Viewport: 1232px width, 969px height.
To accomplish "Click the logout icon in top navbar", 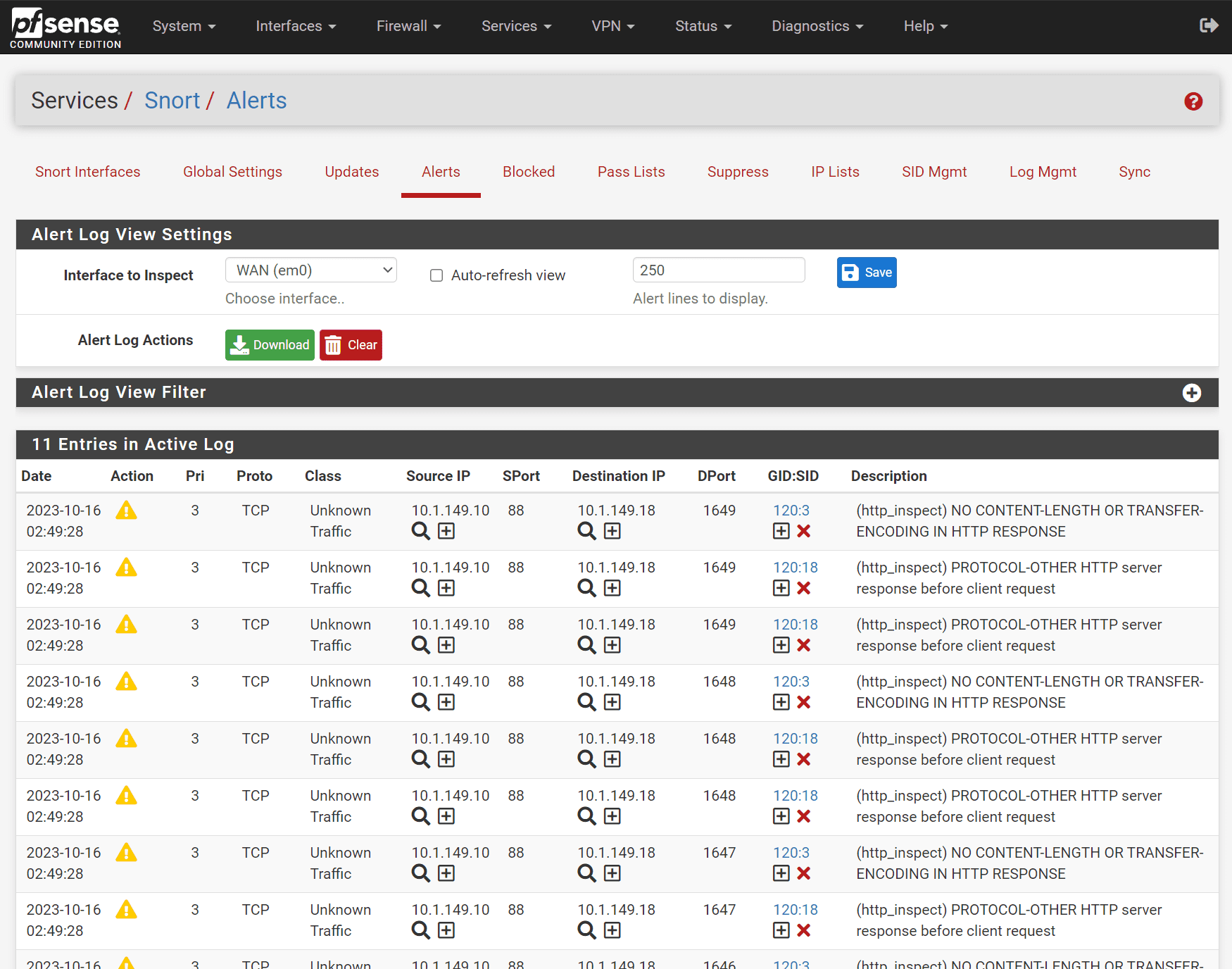I will (x=1208, y=26).
